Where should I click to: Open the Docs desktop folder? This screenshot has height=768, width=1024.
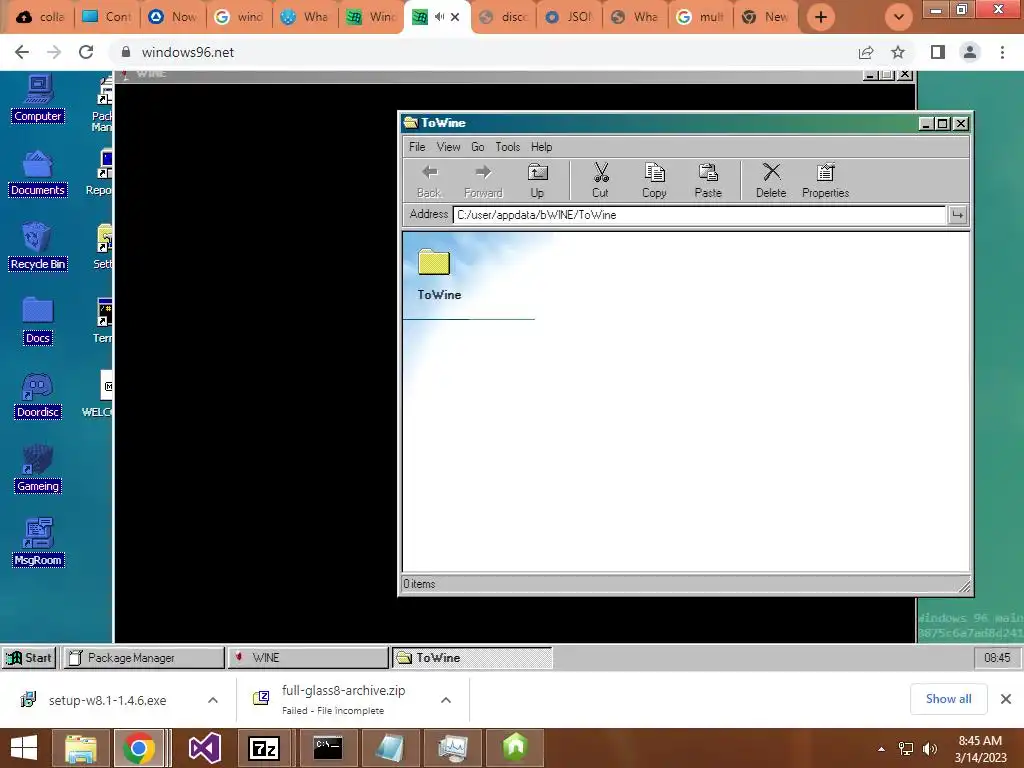[x=38, y=321]
